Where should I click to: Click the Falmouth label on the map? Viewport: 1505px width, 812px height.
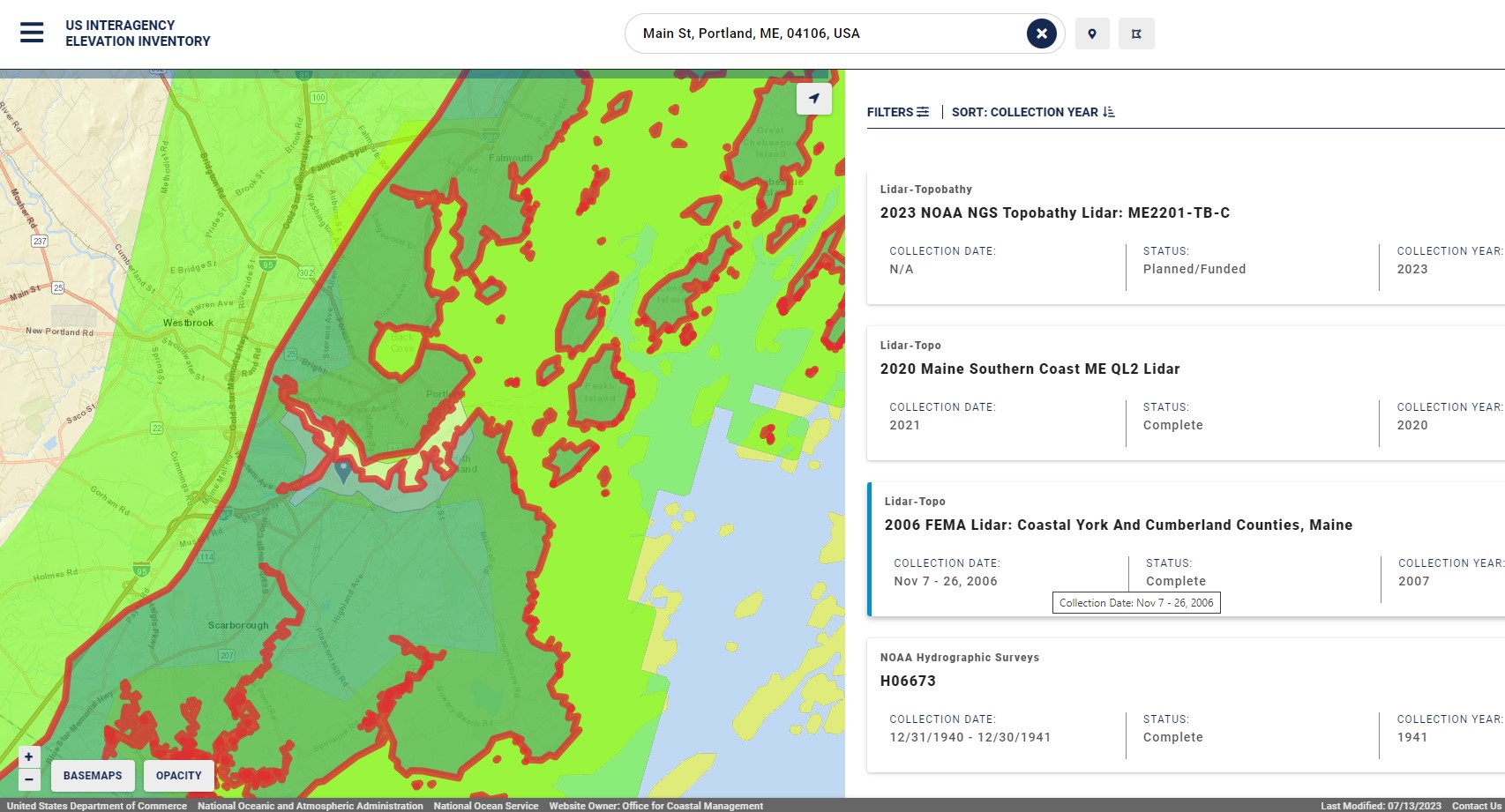pos(511,158)
